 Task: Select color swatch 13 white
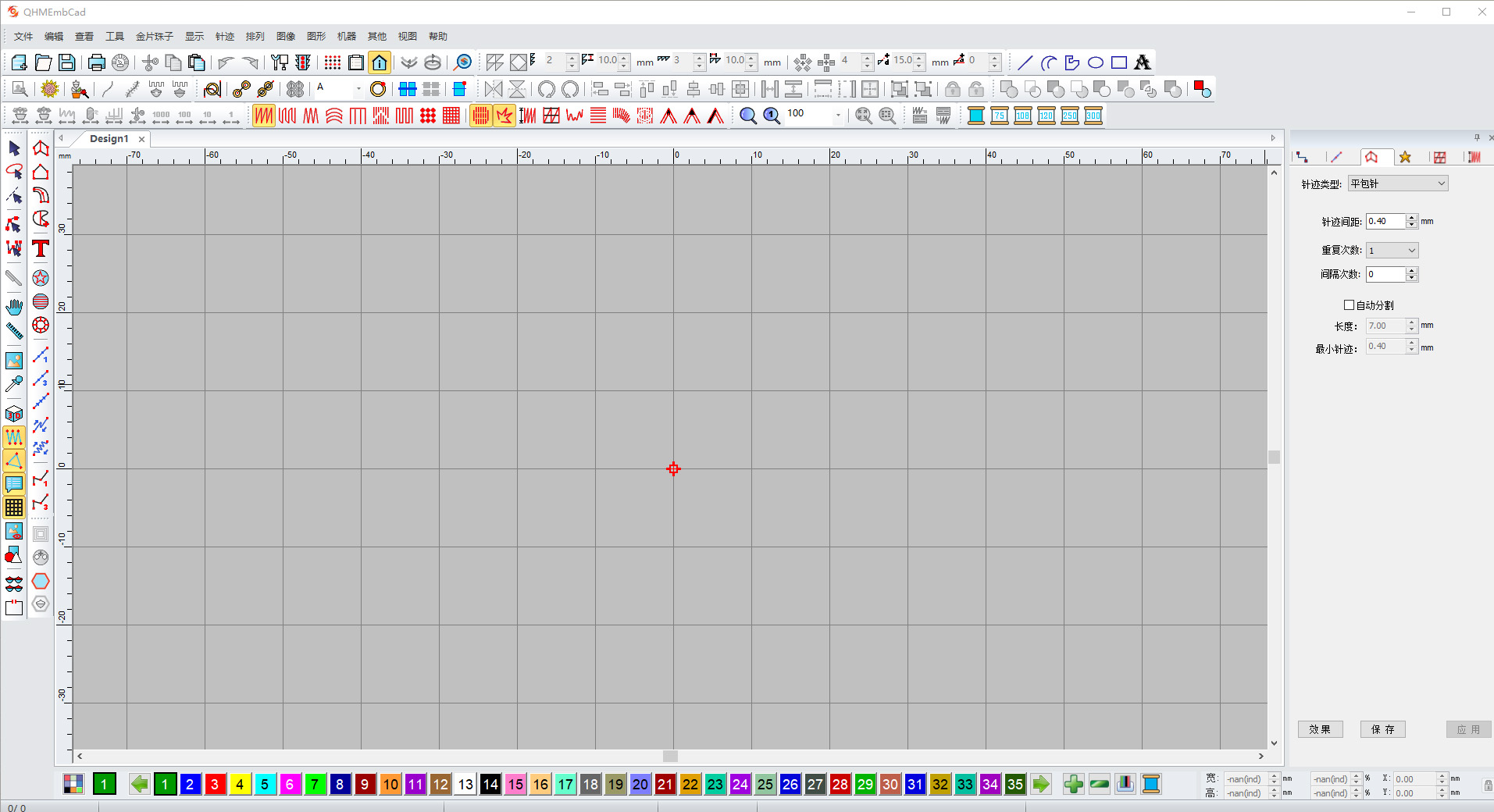click(x=465, y=784)
